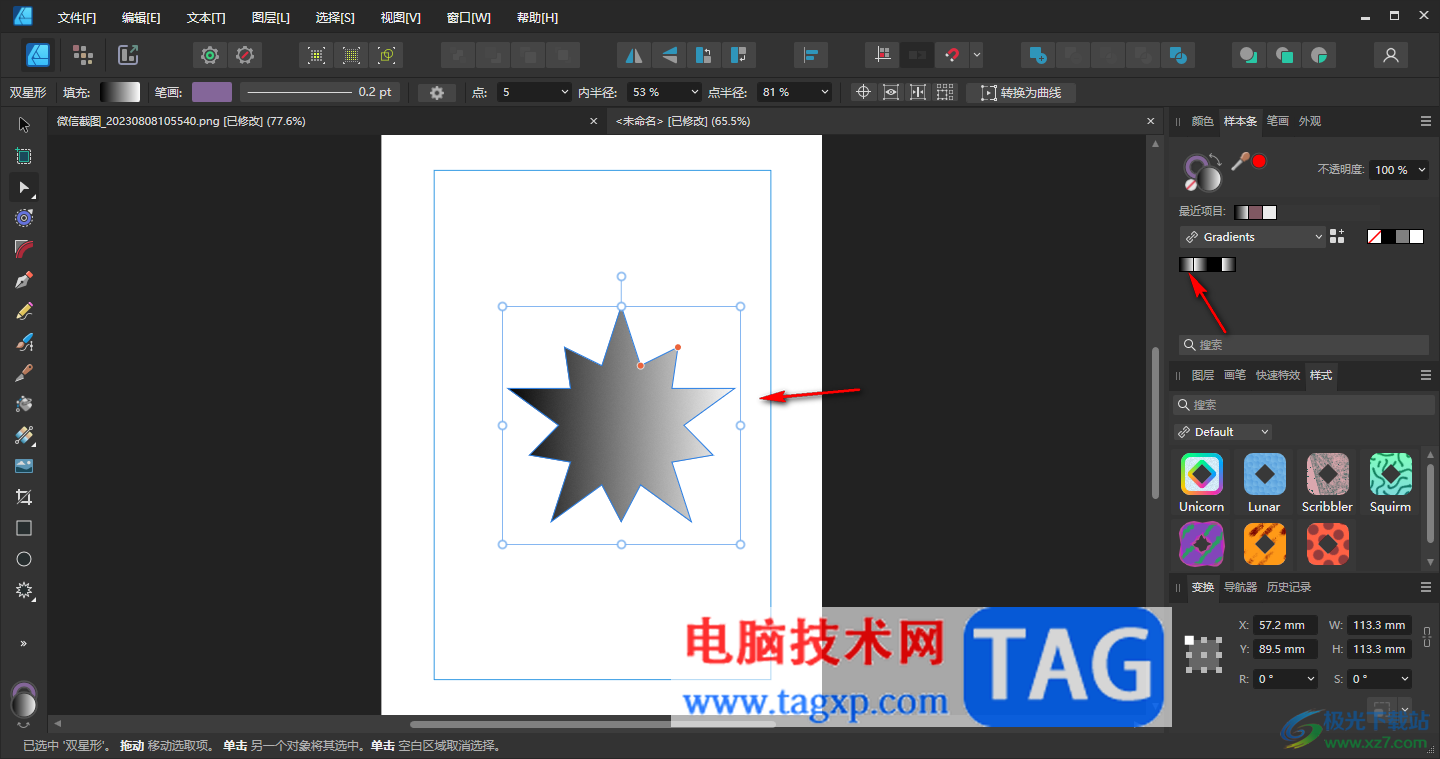Select the Rectangle tool
This screenshot has width=1440, height=759.
(x=24, y=528)
